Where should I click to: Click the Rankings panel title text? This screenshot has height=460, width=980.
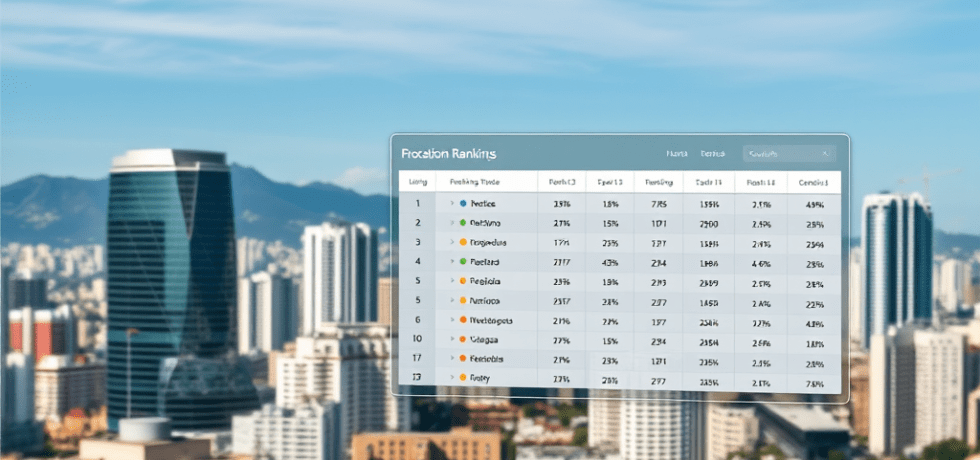click(x=448, y=154)
